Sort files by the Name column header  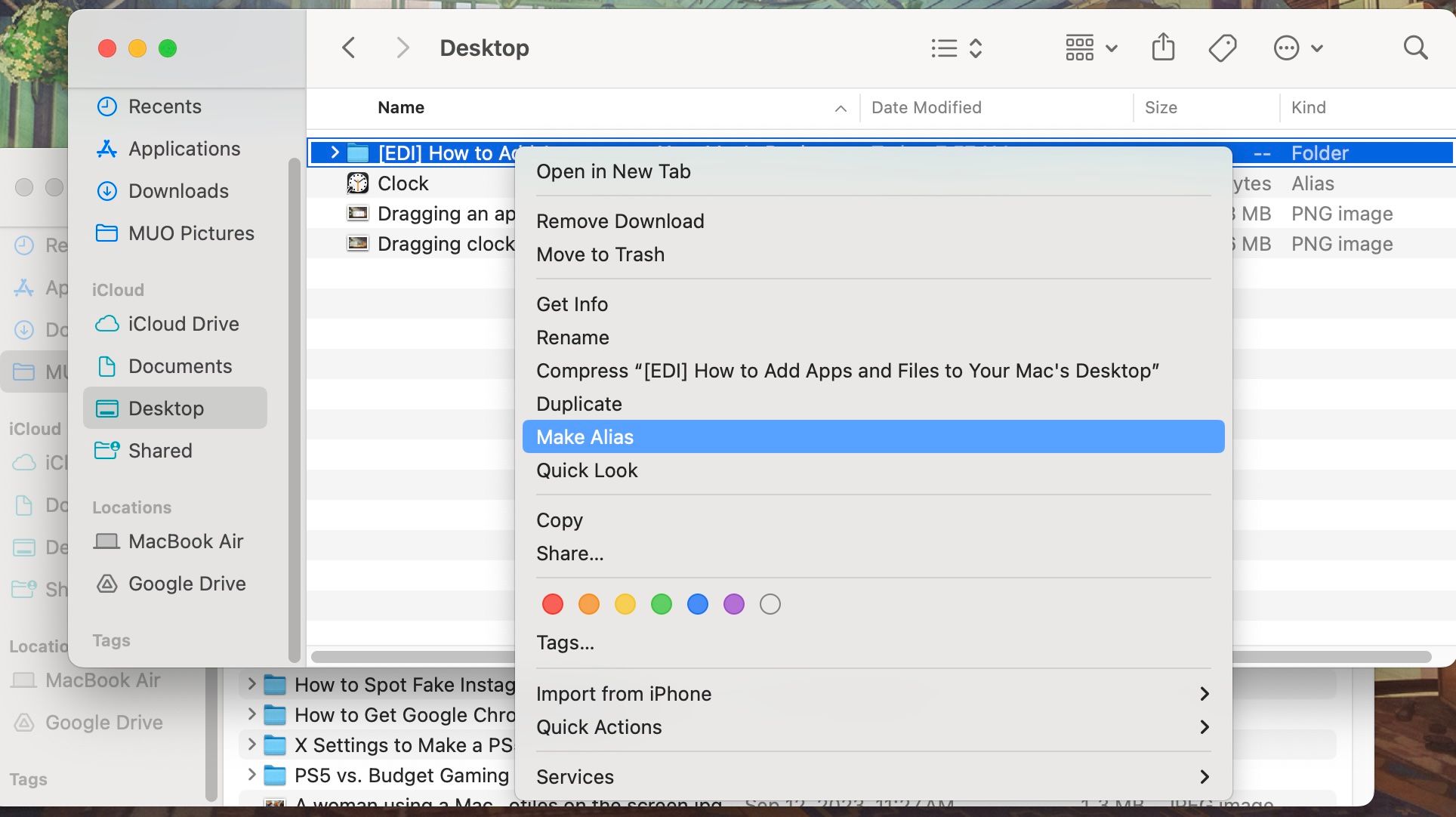pyautogui.click(x=401, y=107)
